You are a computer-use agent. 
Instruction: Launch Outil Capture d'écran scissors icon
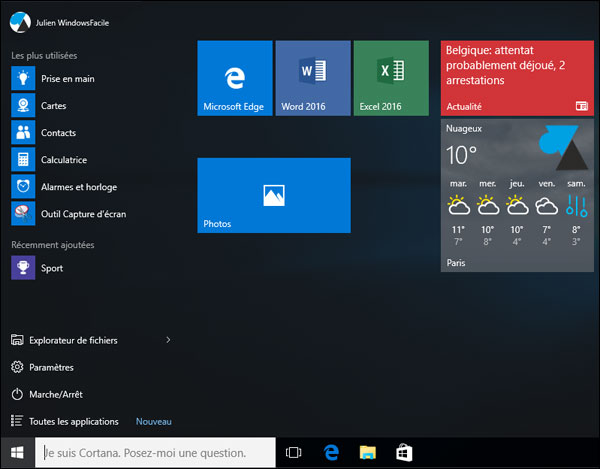tap(23, 214)
